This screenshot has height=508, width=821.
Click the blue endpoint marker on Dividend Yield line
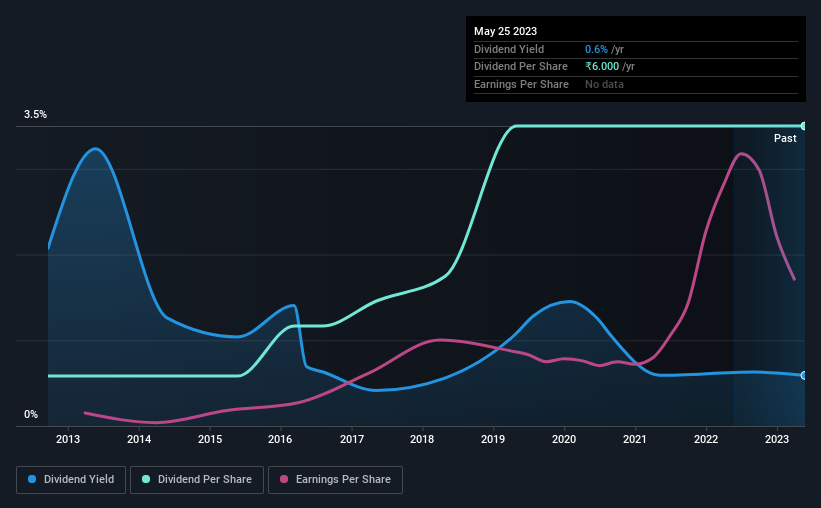click(804, 376)
